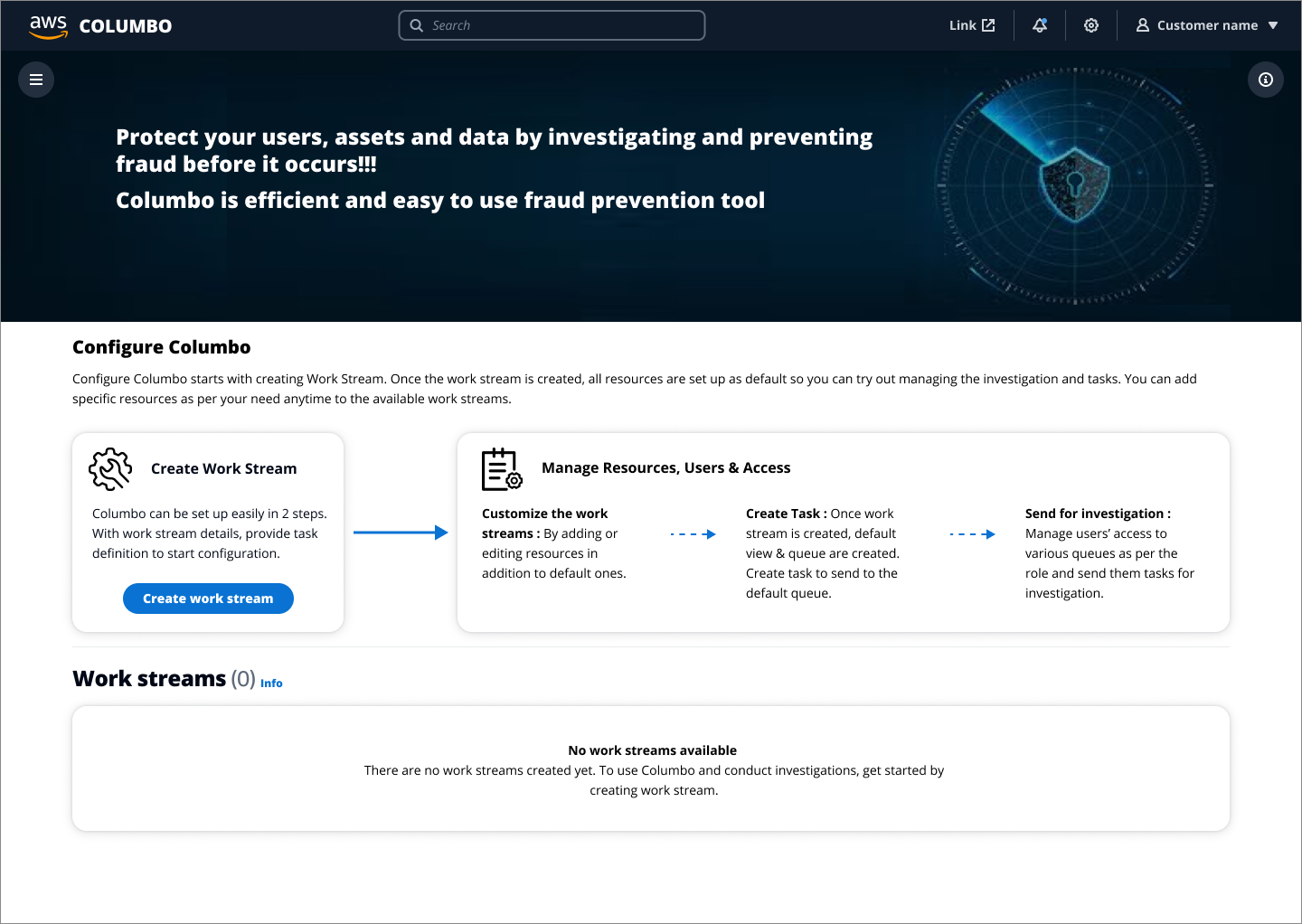Viewport: 1302px width, 924px height.
Task: Click the Create work stream button
Action: coord(208,599)
